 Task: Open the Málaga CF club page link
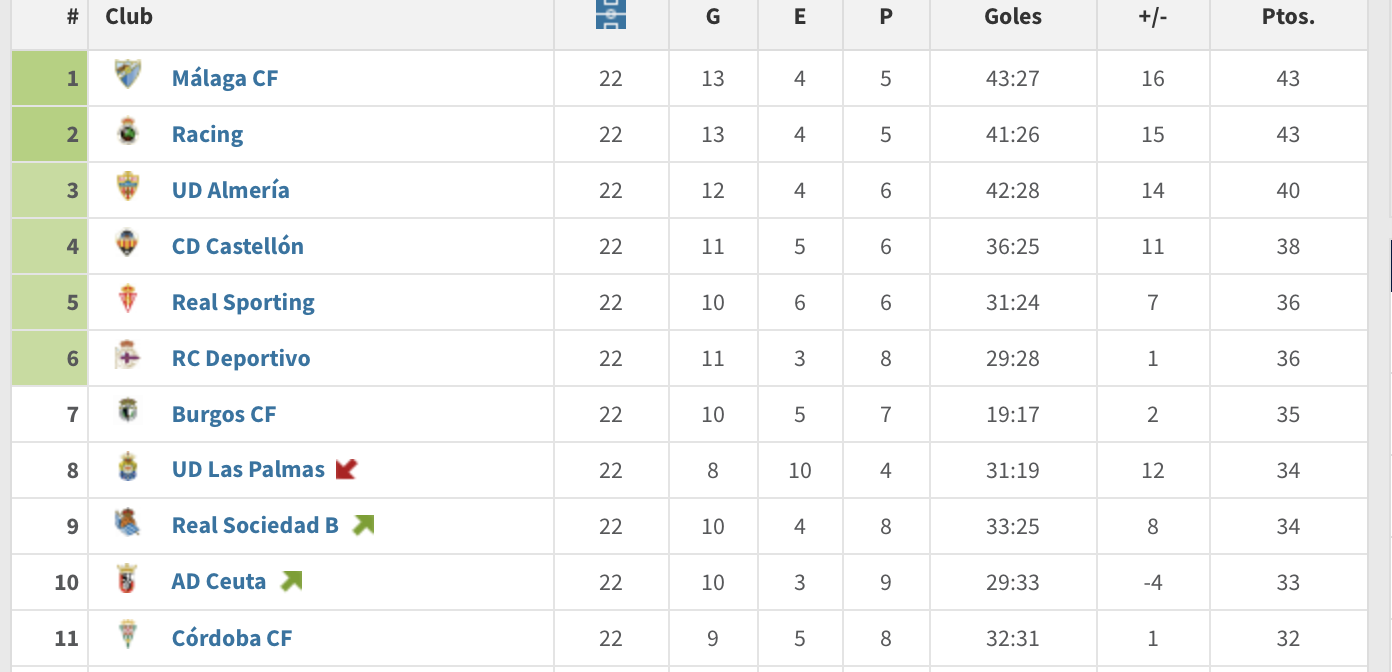[x=225, y=78]
